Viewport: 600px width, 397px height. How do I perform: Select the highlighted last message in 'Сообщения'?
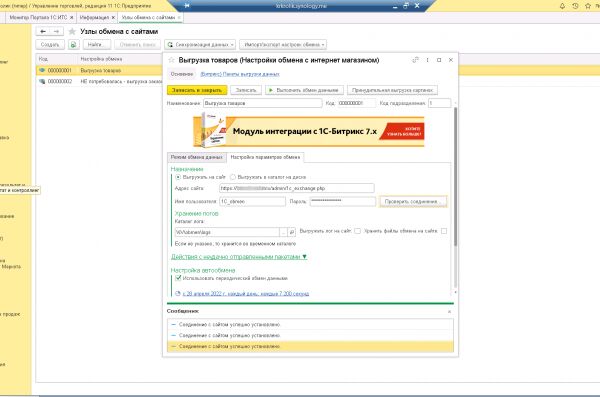coord(310,346)
